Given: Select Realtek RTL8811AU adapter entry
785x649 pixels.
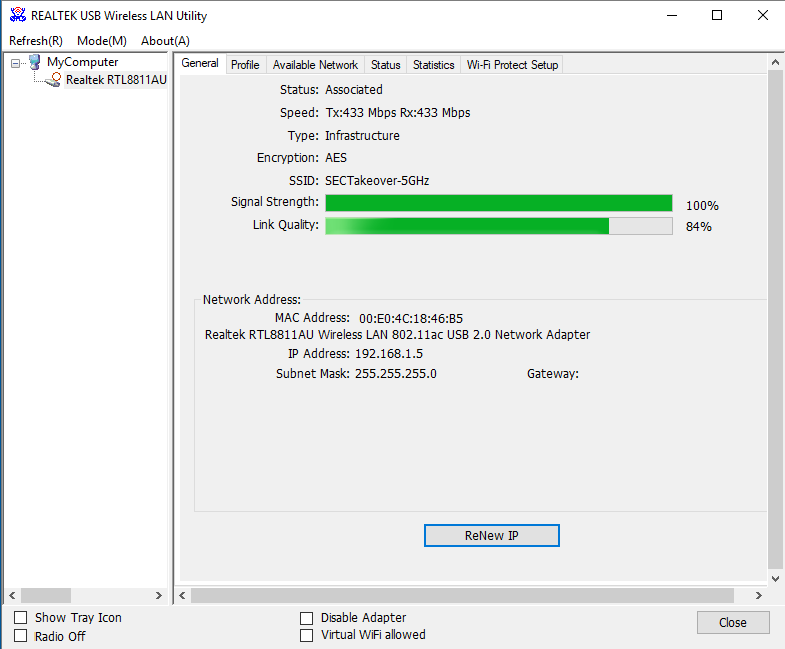Looking at the screenshot, I should click(x=116, y=80).
